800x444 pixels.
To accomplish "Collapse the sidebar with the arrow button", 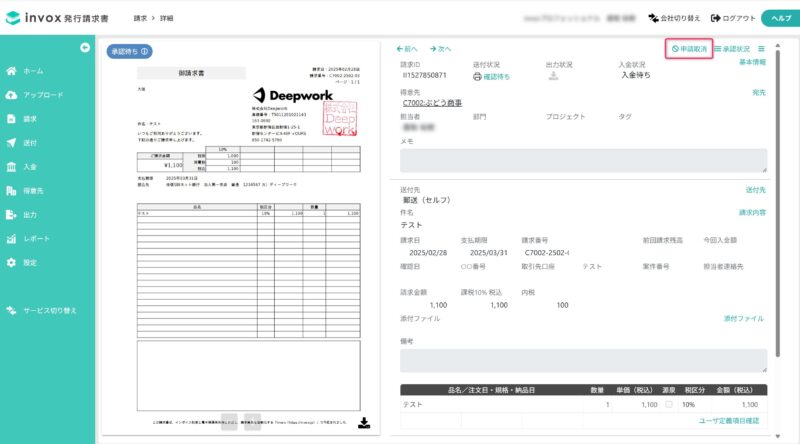I will coord(85,47).
